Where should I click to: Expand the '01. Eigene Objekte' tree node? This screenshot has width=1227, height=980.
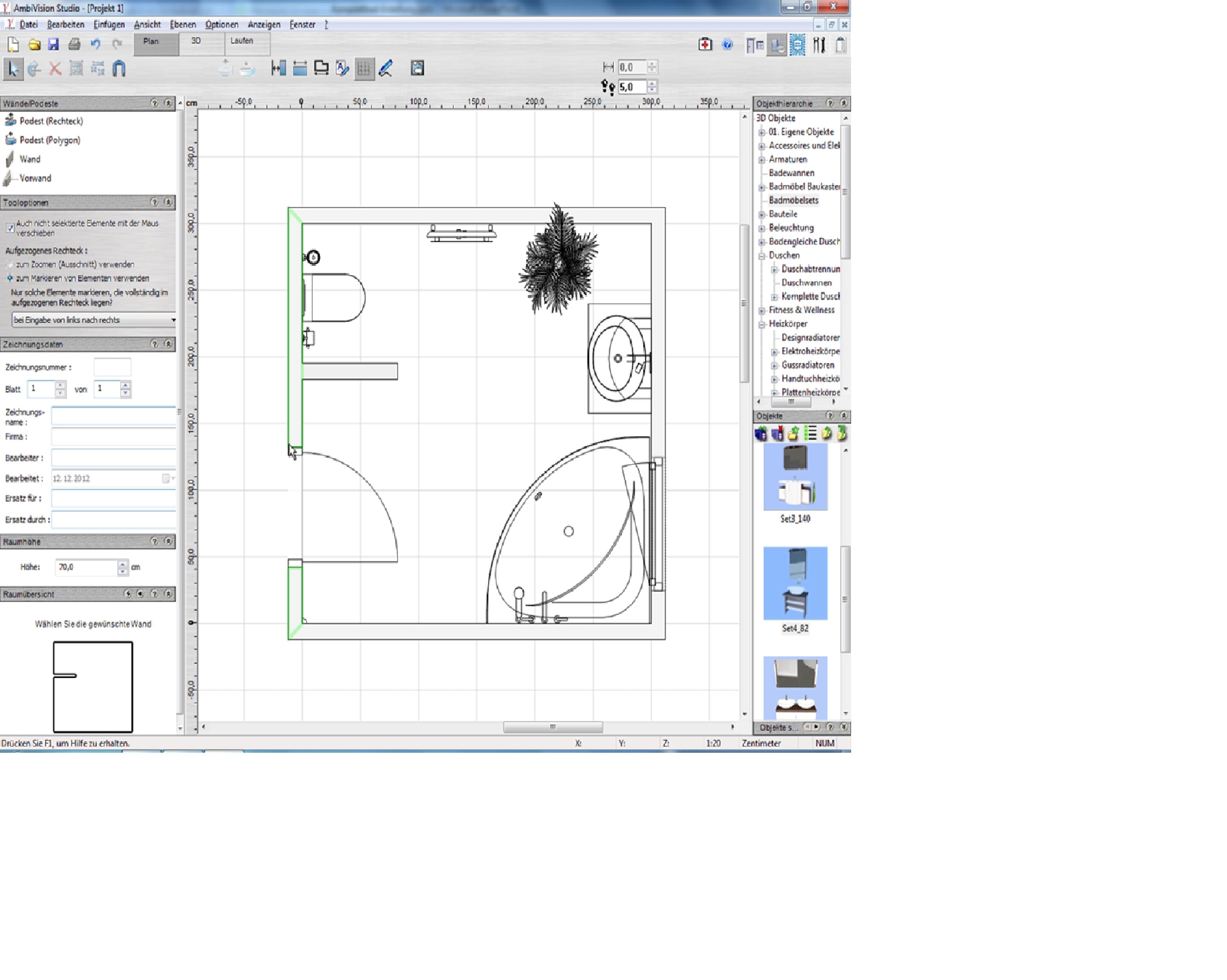pos(762,132)
